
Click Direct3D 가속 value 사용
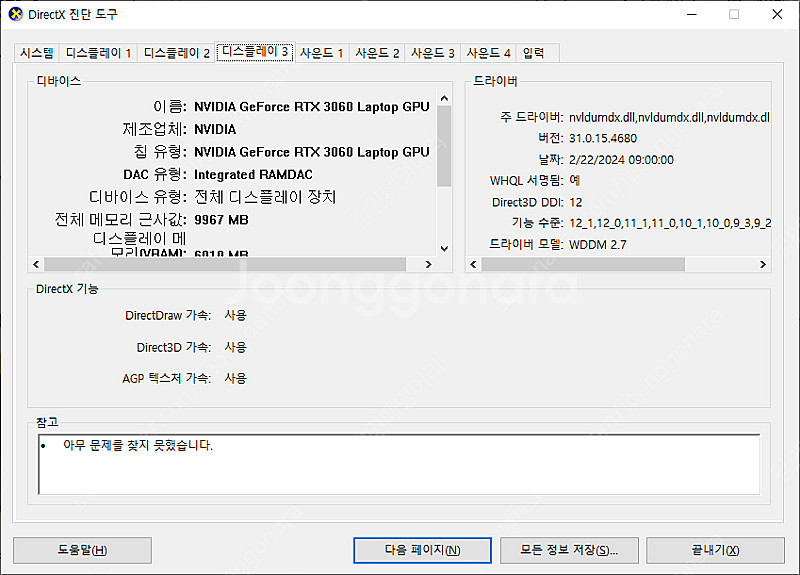pos(235,347)
